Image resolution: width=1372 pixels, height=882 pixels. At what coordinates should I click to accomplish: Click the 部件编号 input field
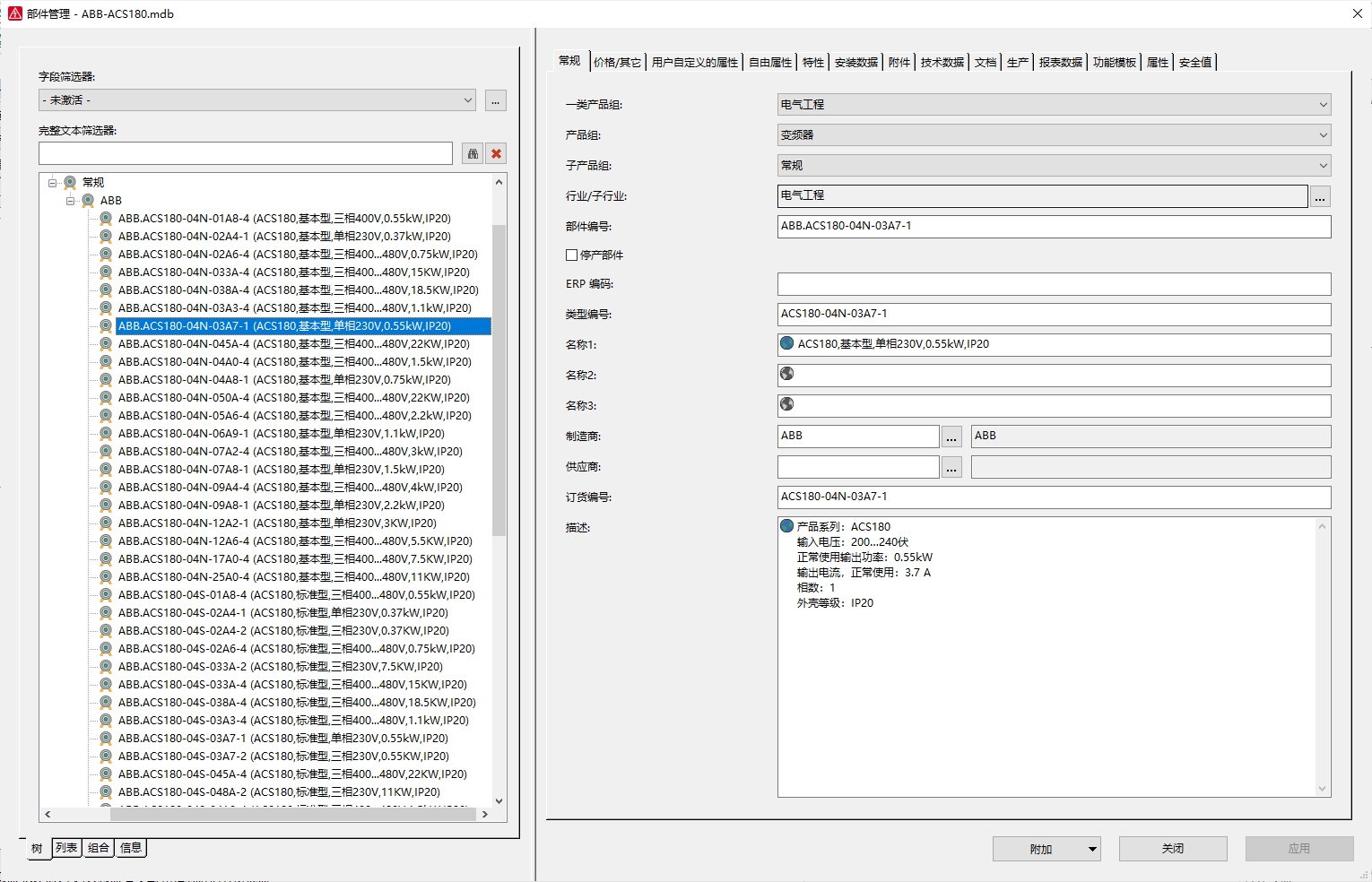[x=1054, y=226]
